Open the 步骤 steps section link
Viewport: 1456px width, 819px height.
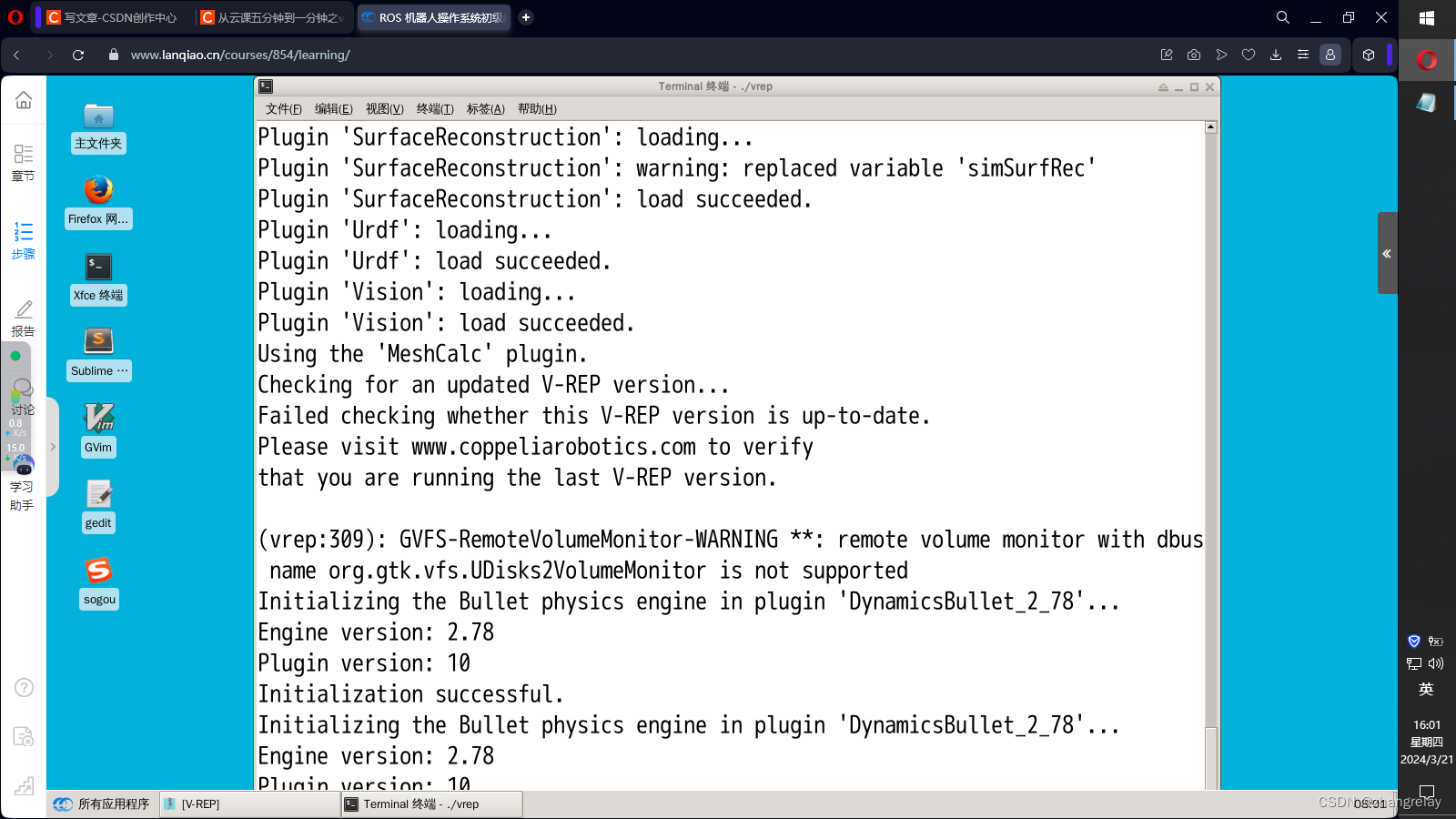(23, 241)
